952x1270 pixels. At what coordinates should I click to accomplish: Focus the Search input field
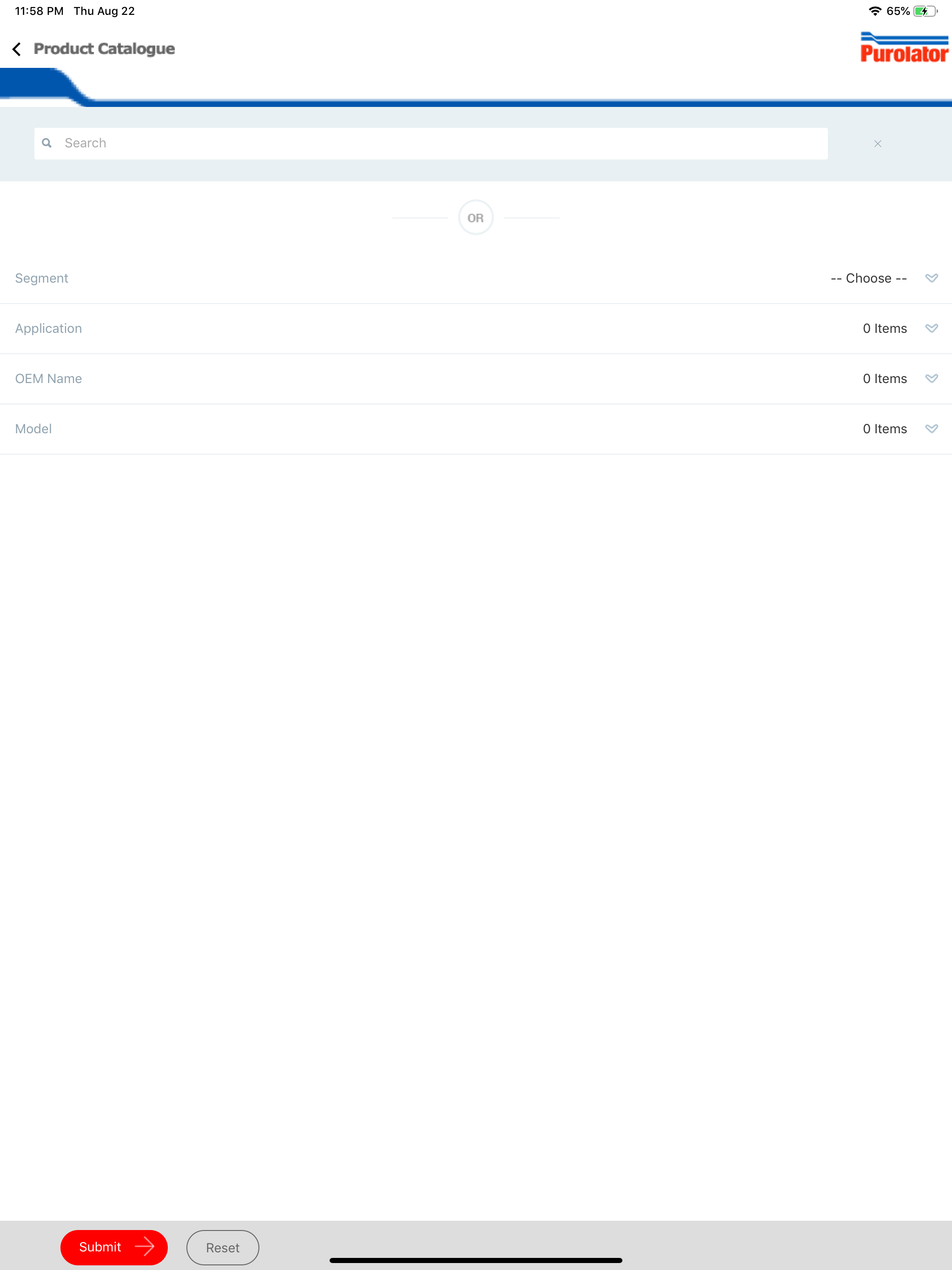430,144
